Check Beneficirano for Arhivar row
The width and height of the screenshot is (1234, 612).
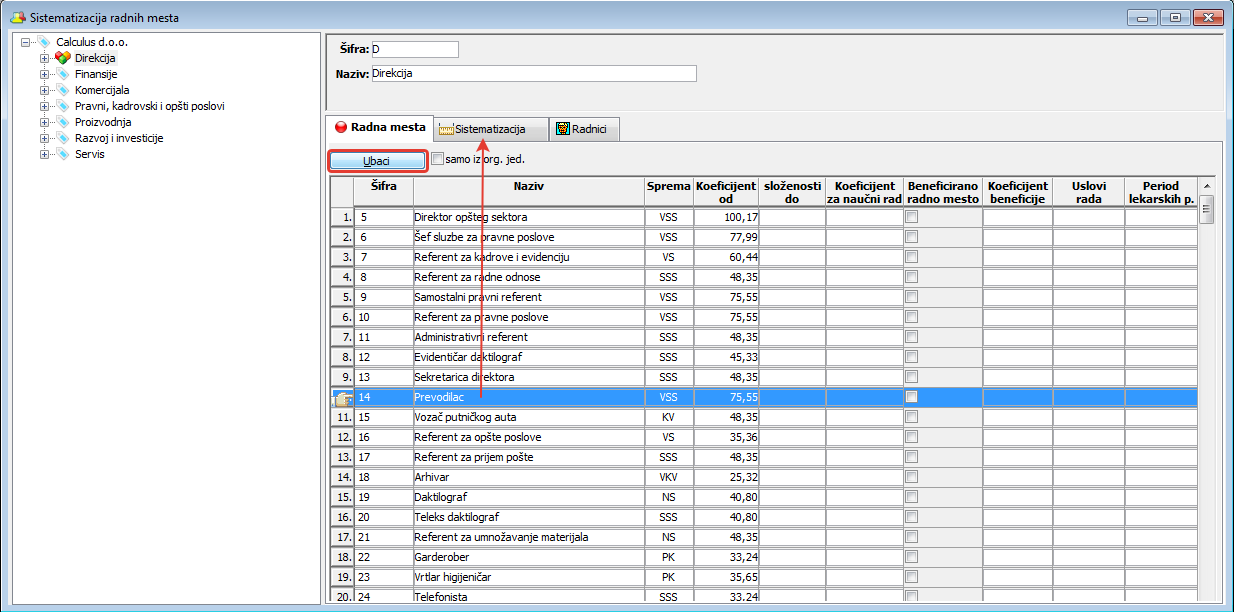tap(911, 477)
